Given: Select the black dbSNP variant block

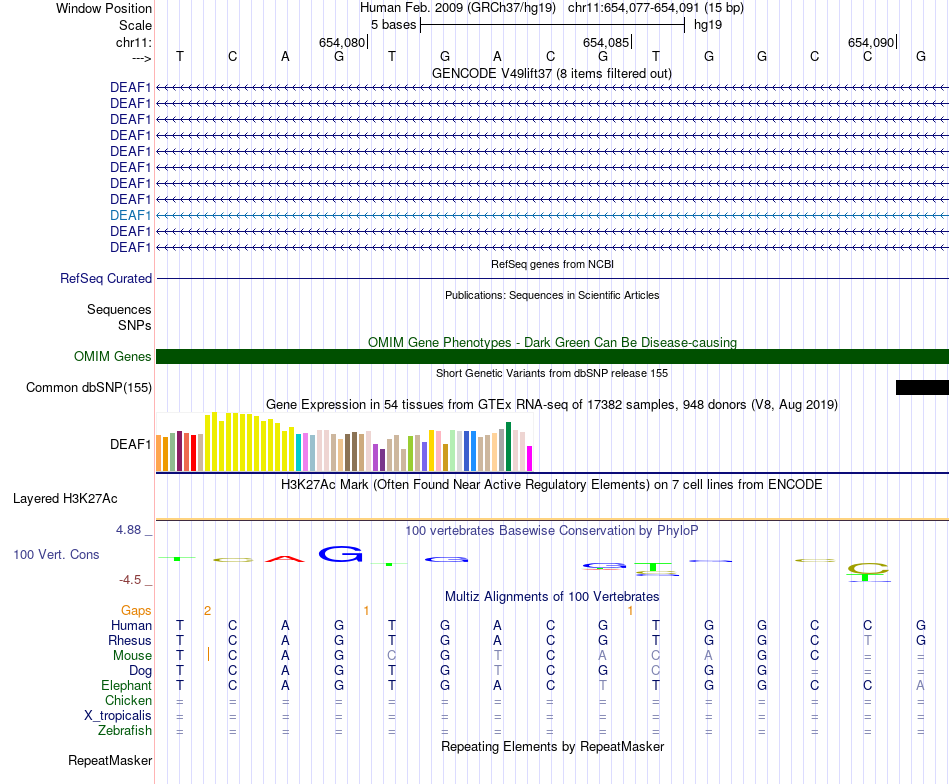Looking at the screenshot, I should coord(922,387).
